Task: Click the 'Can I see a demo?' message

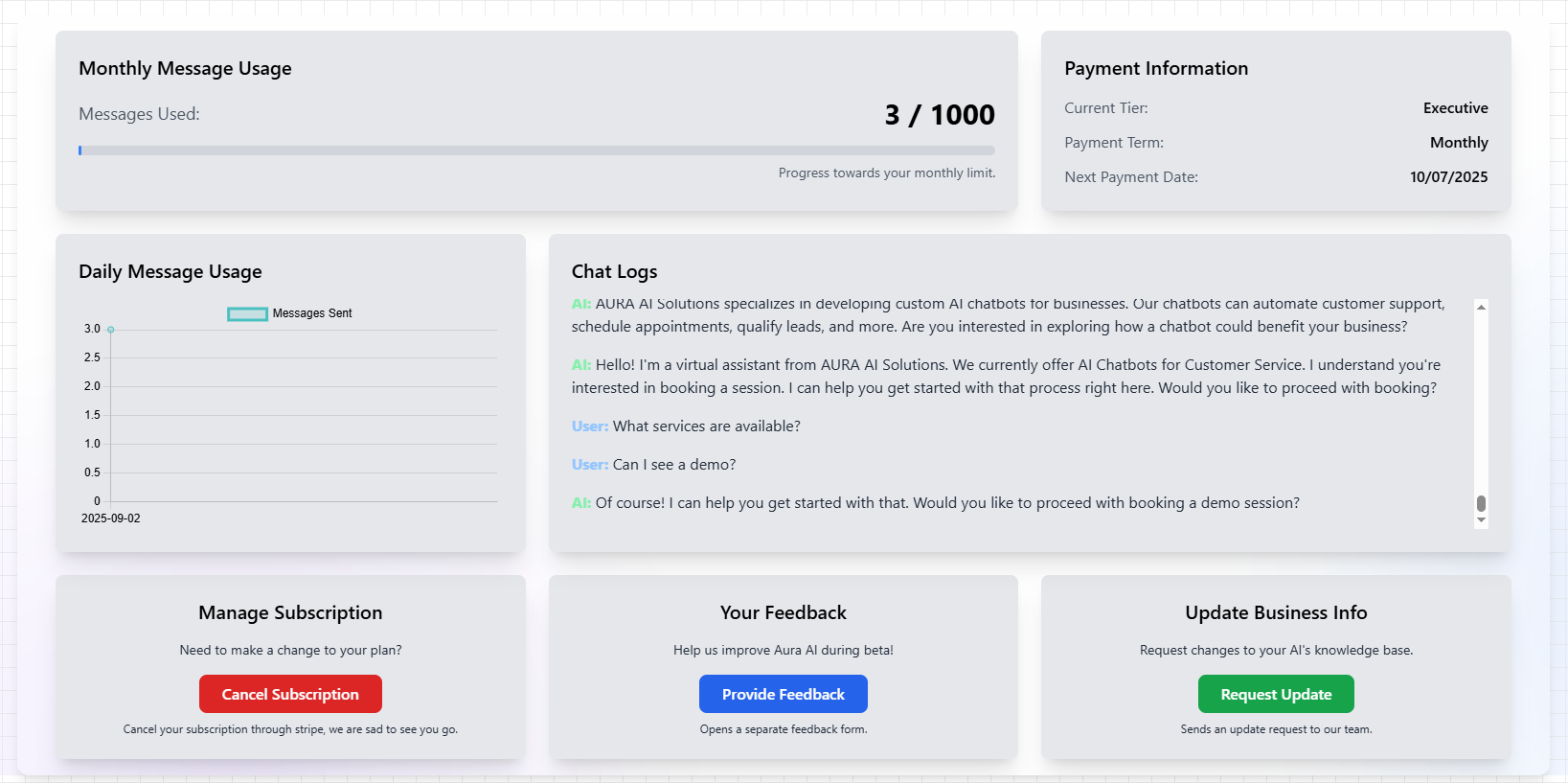Action: [674, 465]
